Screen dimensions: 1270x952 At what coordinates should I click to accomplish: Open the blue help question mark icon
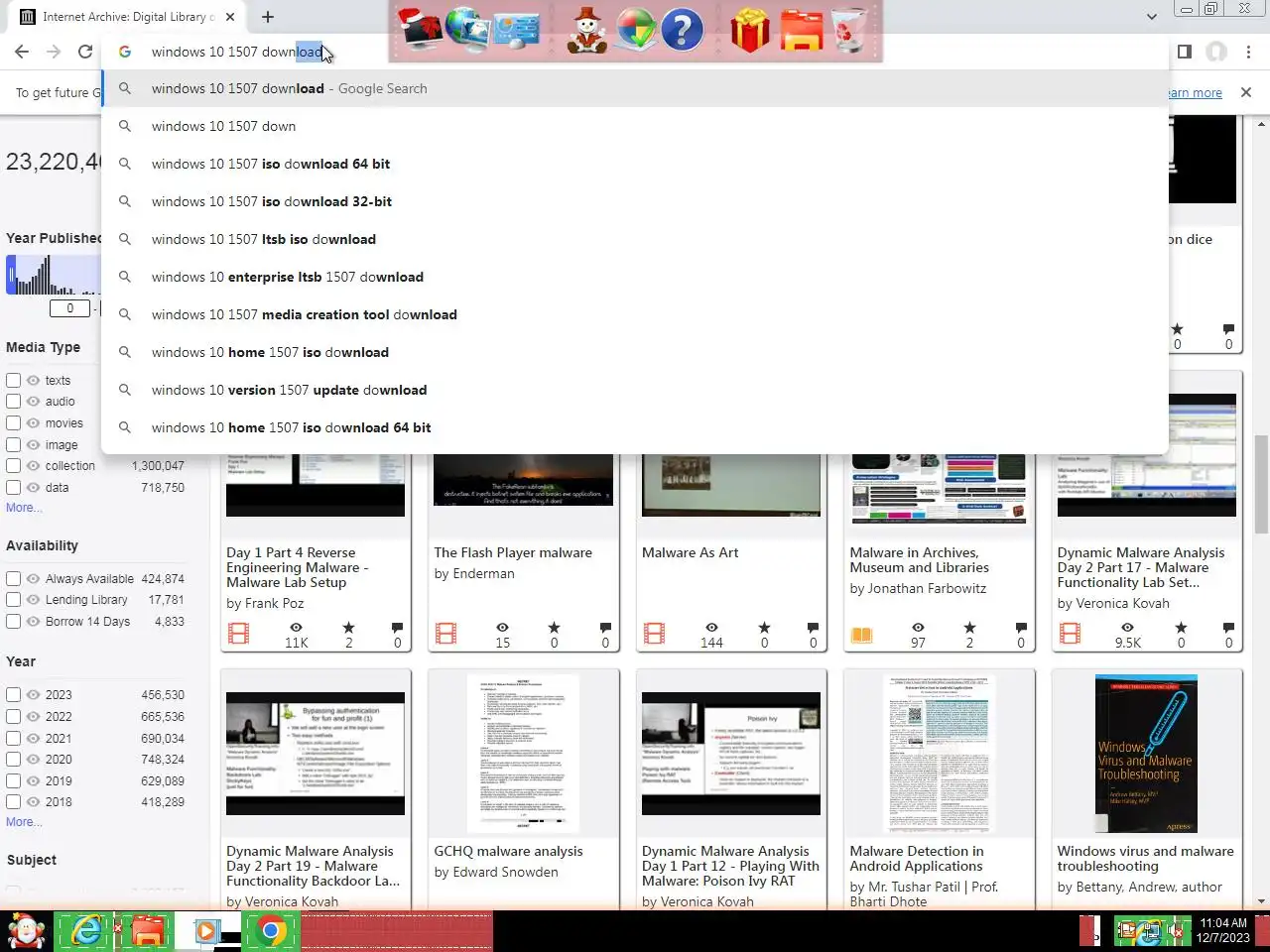coord(682,30)
